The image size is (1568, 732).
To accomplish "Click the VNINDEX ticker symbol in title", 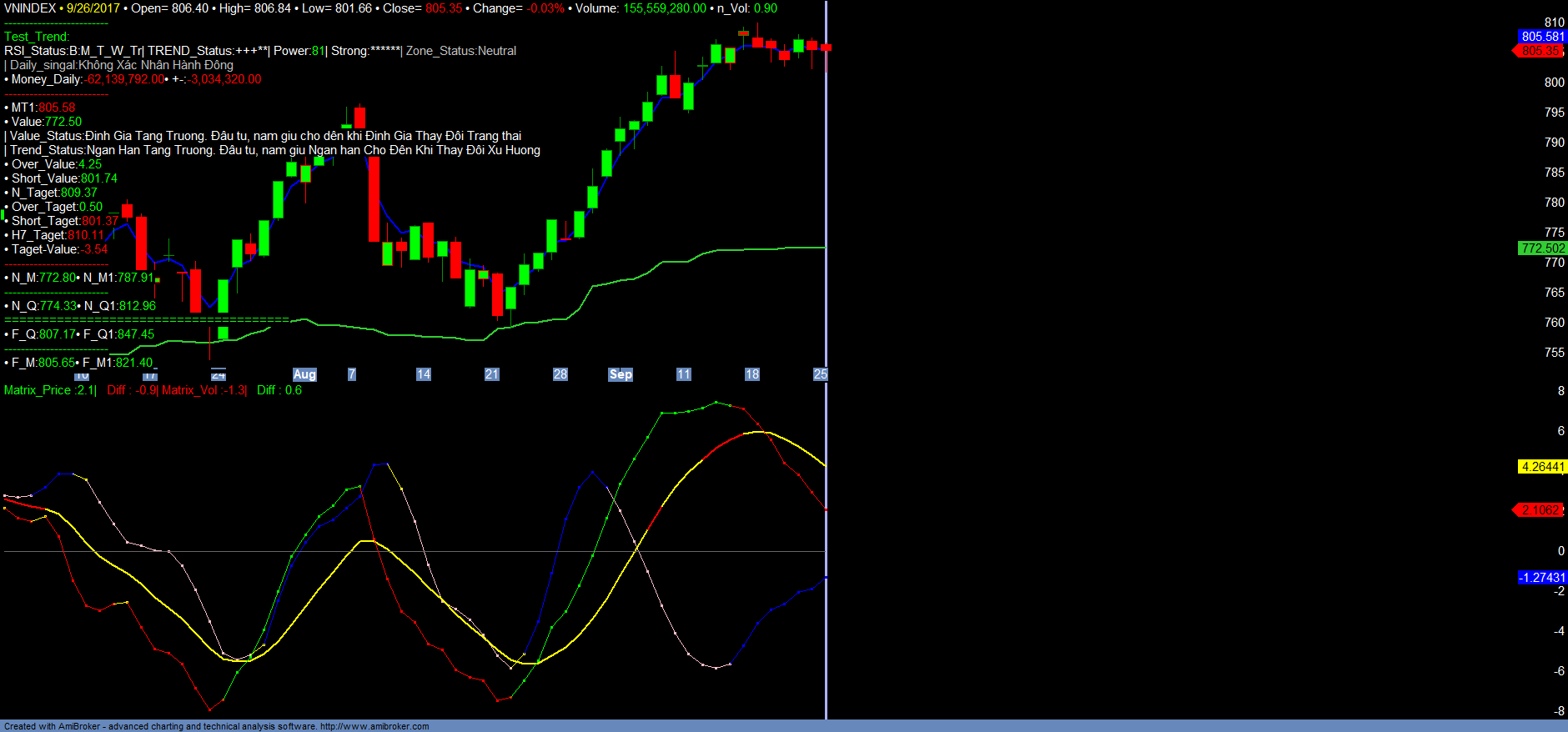I will click(x=30, y=8).
